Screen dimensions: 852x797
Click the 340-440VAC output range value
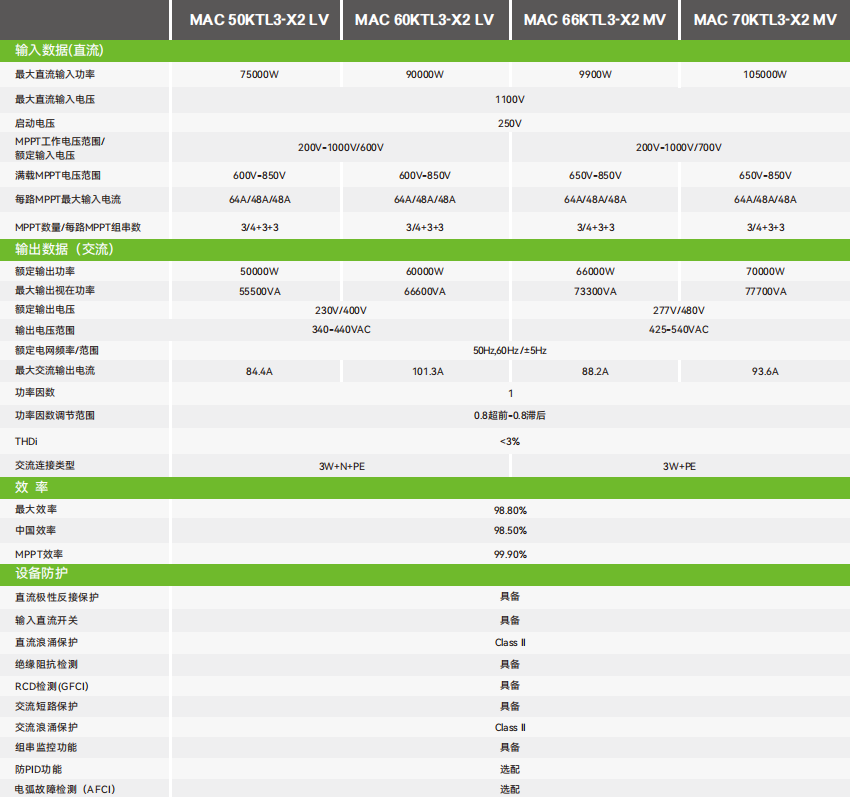(341, 329)
